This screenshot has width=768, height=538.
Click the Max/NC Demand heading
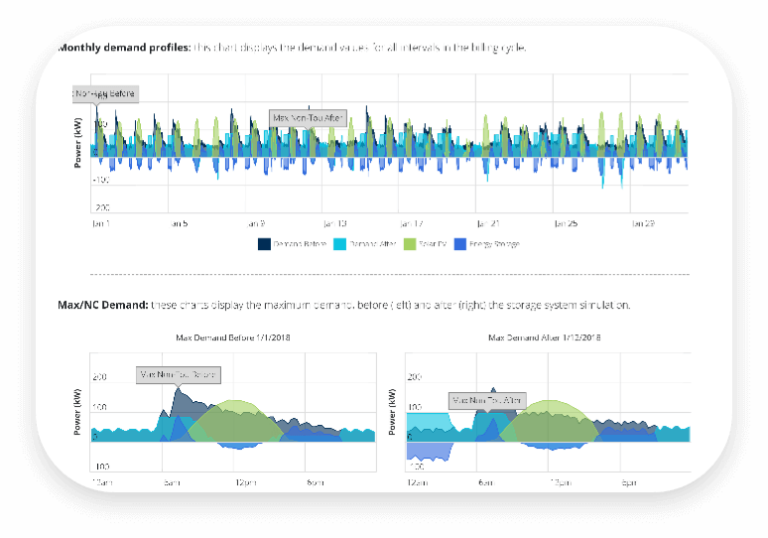[103, 304]
